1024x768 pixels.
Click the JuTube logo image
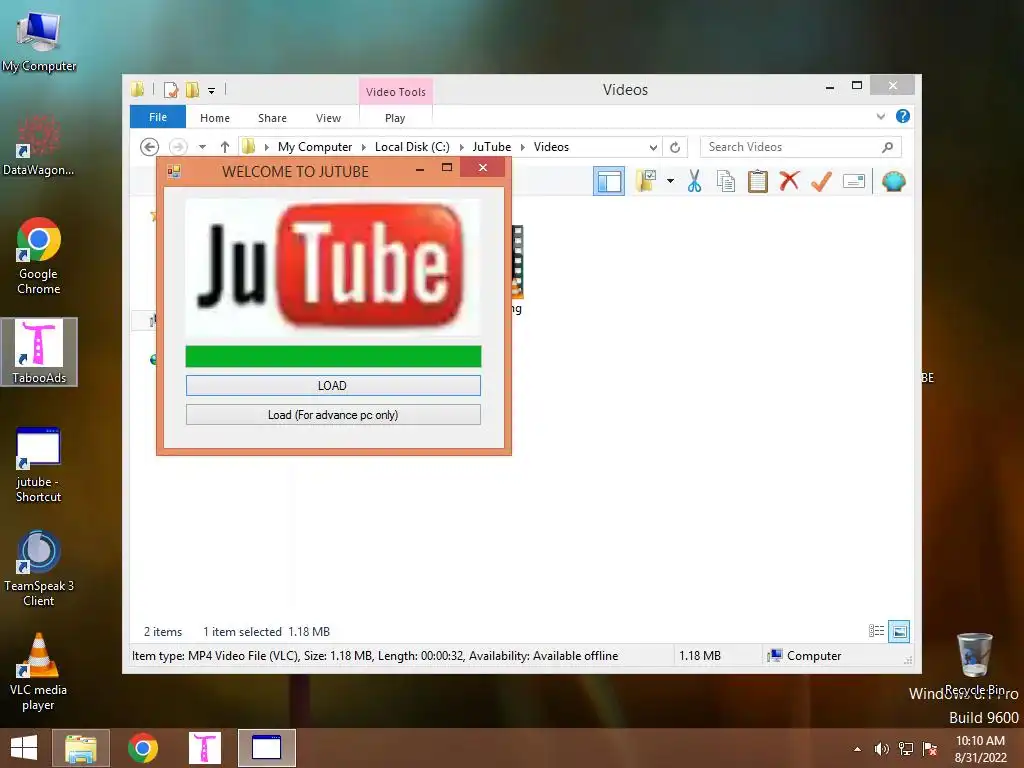click(x=333, y=267)
